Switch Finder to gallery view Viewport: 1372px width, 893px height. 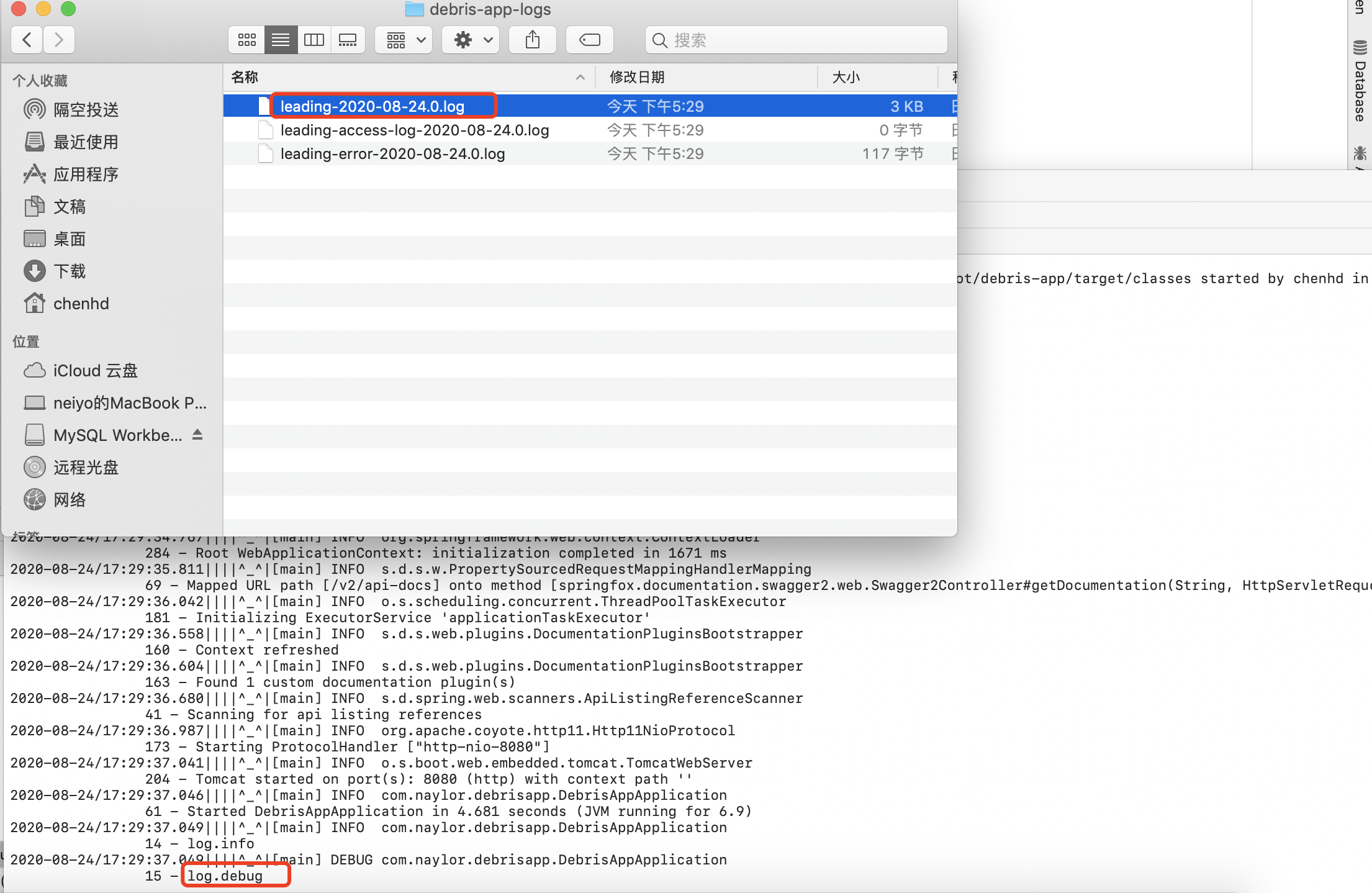348,40
